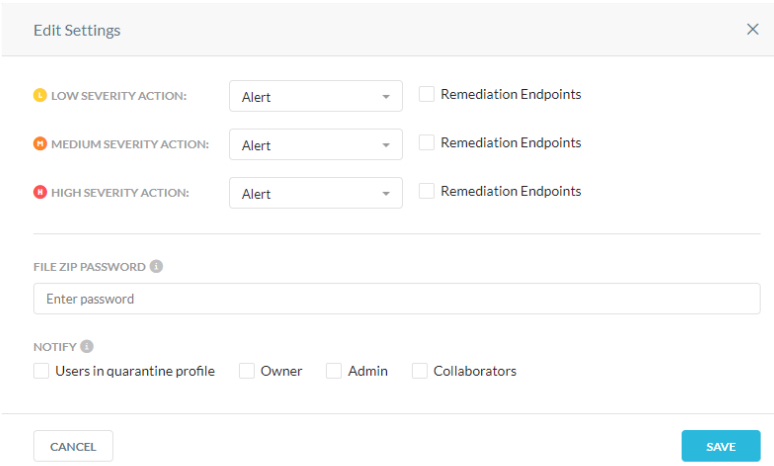The width and height of the screenshot is (774, 466).
Task: Open the Low Severity Action dropdown
Action: click(x=316, y=96)
